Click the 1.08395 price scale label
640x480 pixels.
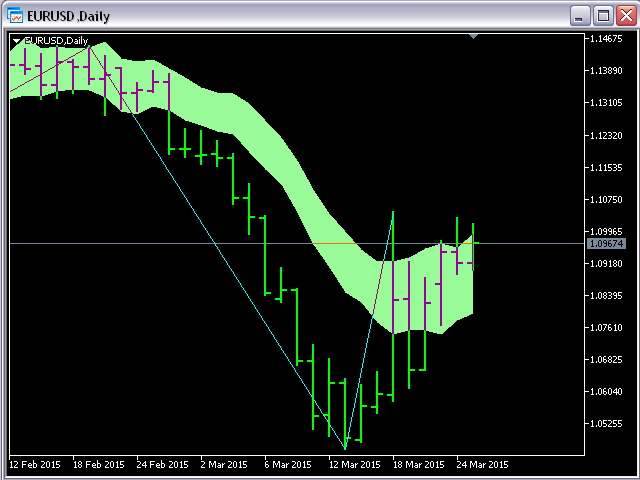(607, 296)
